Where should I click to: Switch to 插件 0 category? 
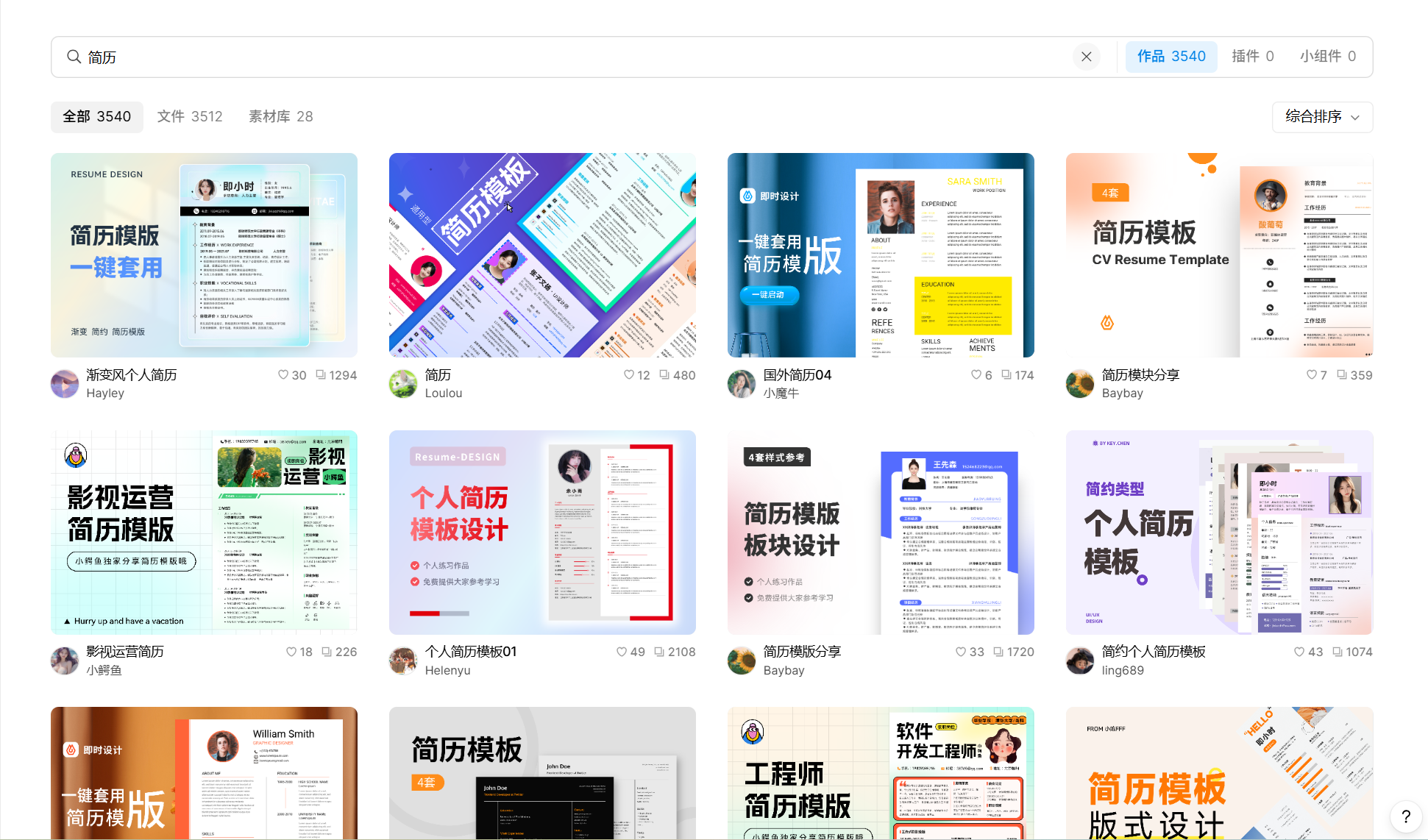click(x=1252, y=57)
